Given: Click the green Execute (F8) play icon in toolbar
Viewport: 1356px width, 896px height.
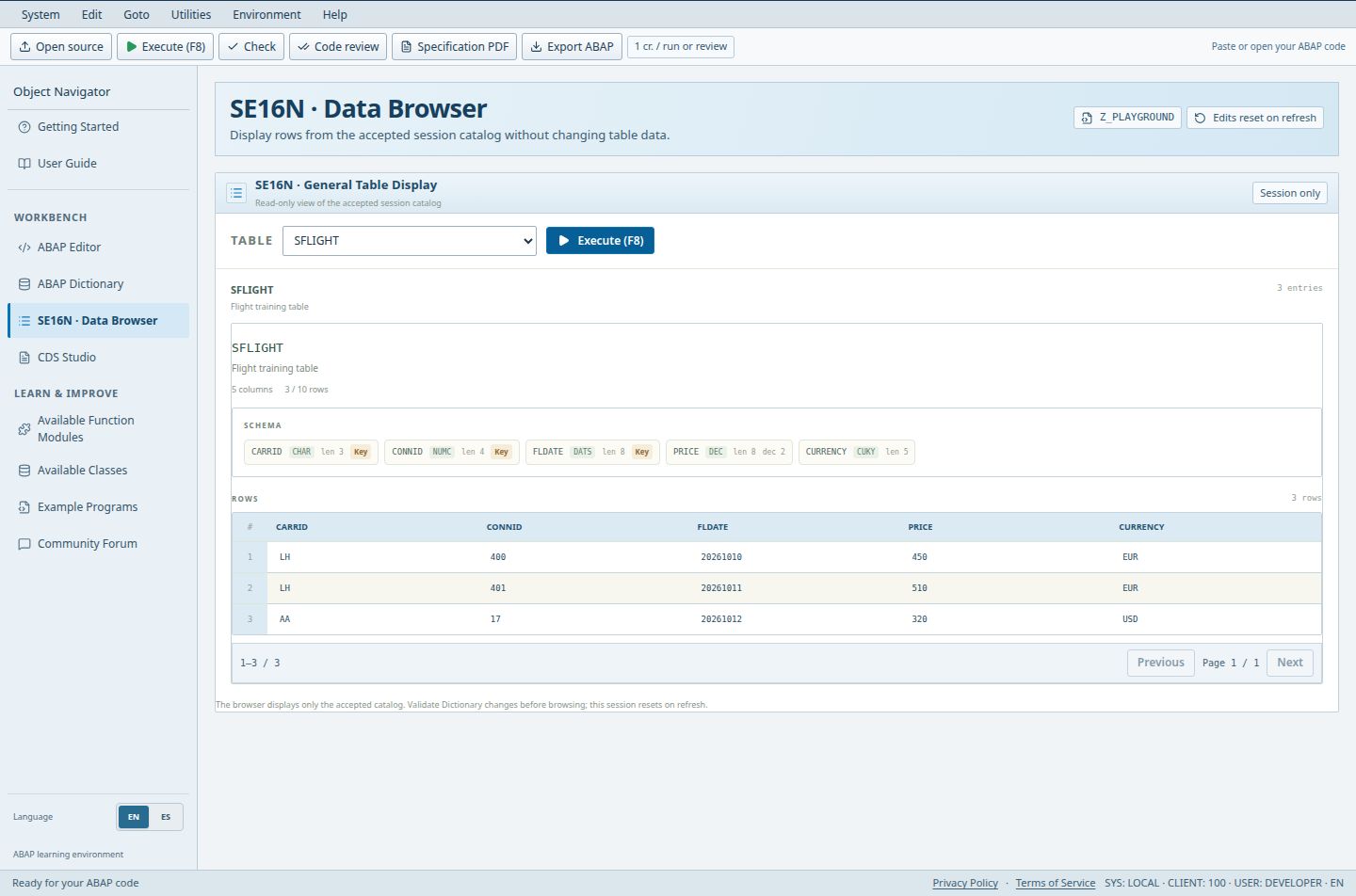Looking at the screenshot, I should [132, 46].
